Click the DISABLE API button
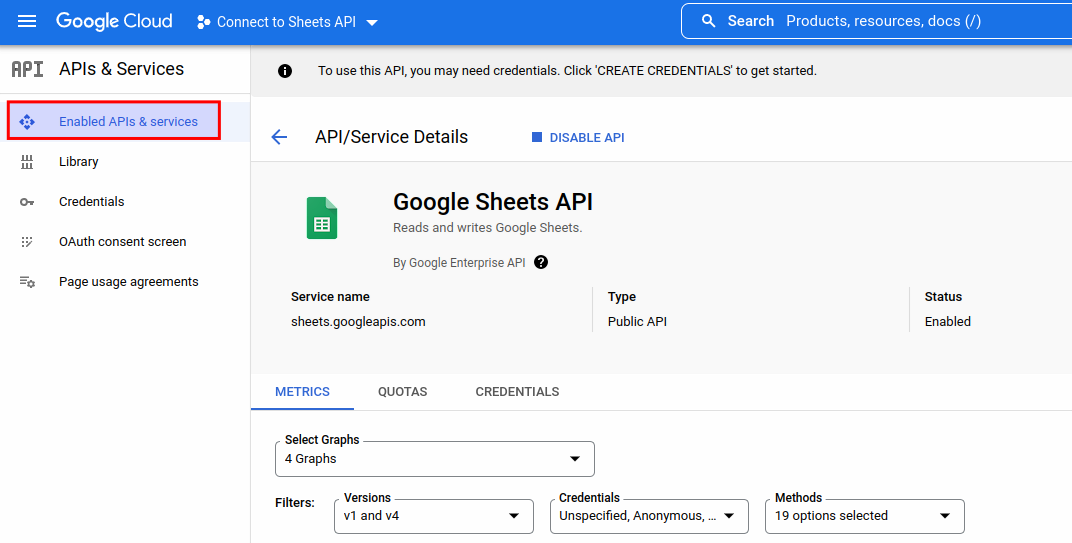This screenshot has height=543, width=1072. [578, 137]
